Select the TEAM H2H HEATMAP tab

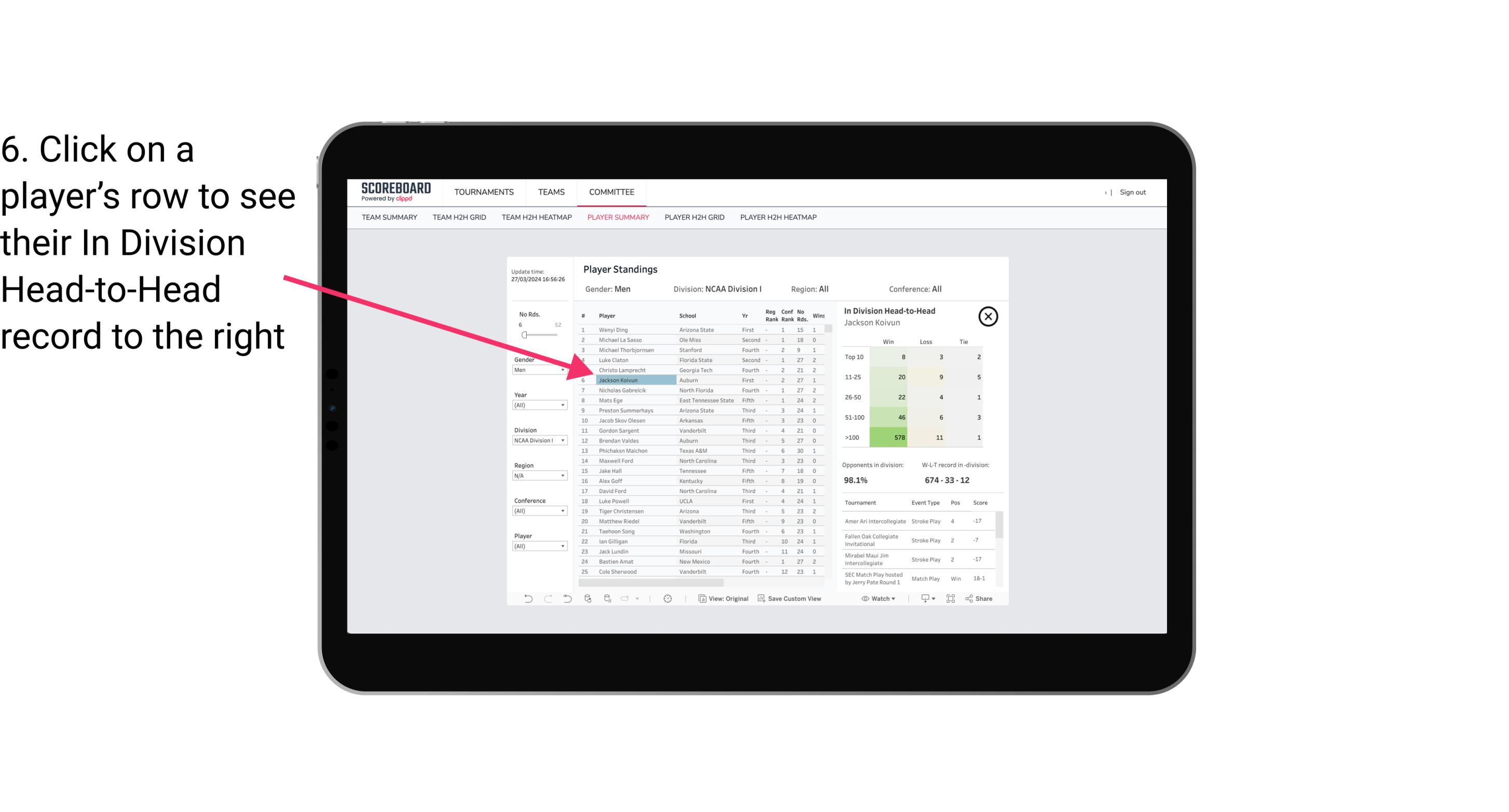(x=534, y=217)
